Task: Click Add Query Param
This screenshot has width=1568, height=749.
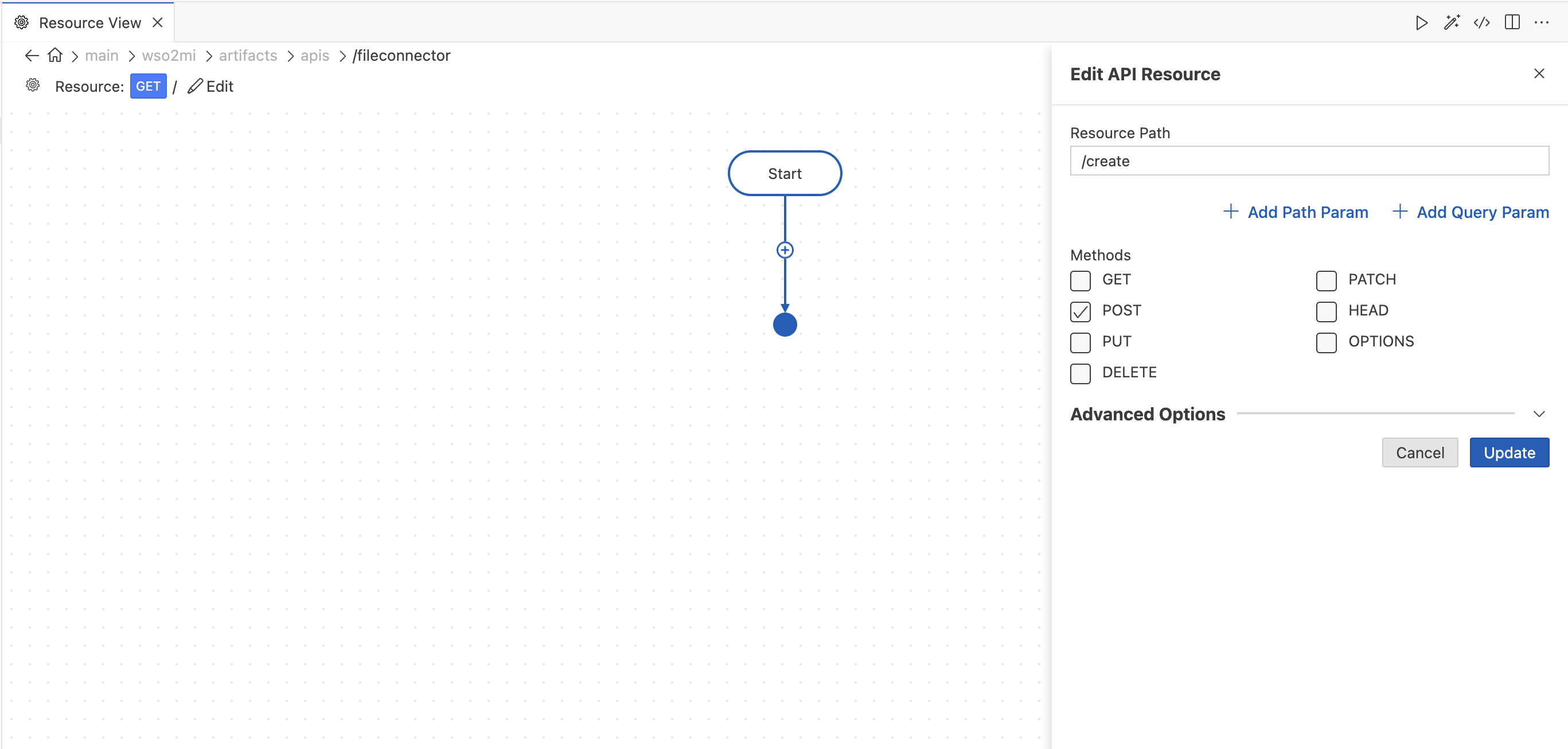Action: pos(1470,212)
